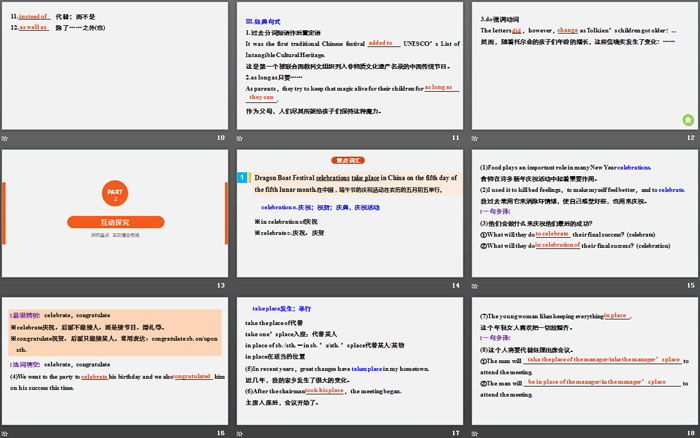
Task: Select slide 16 comparing celebrate and congratulate
Action: click(x=116, y=359)
